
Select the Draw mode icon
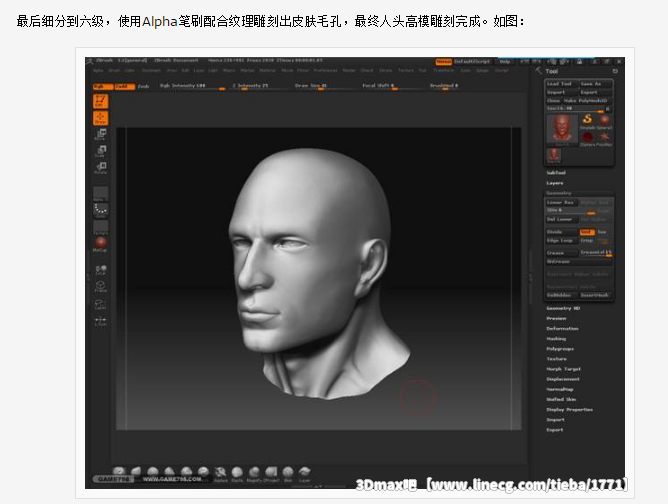(101, 118)
